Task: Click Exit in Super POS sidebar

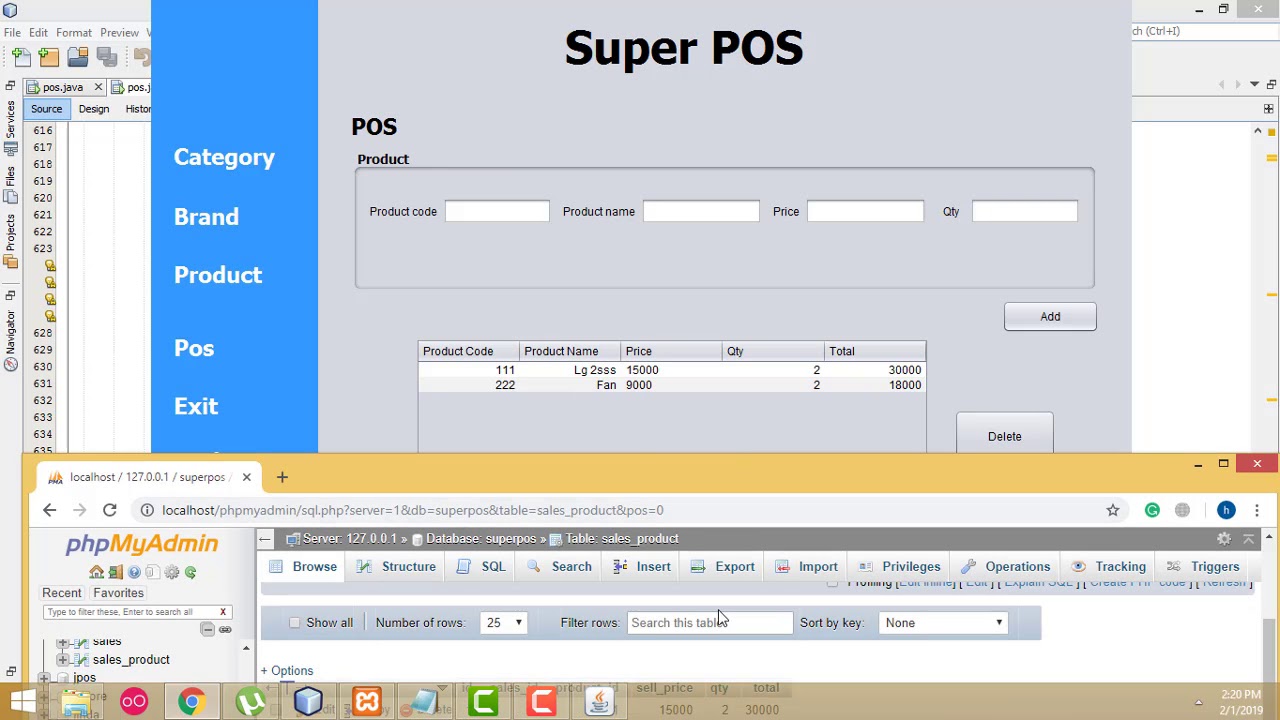Action: 196,406
